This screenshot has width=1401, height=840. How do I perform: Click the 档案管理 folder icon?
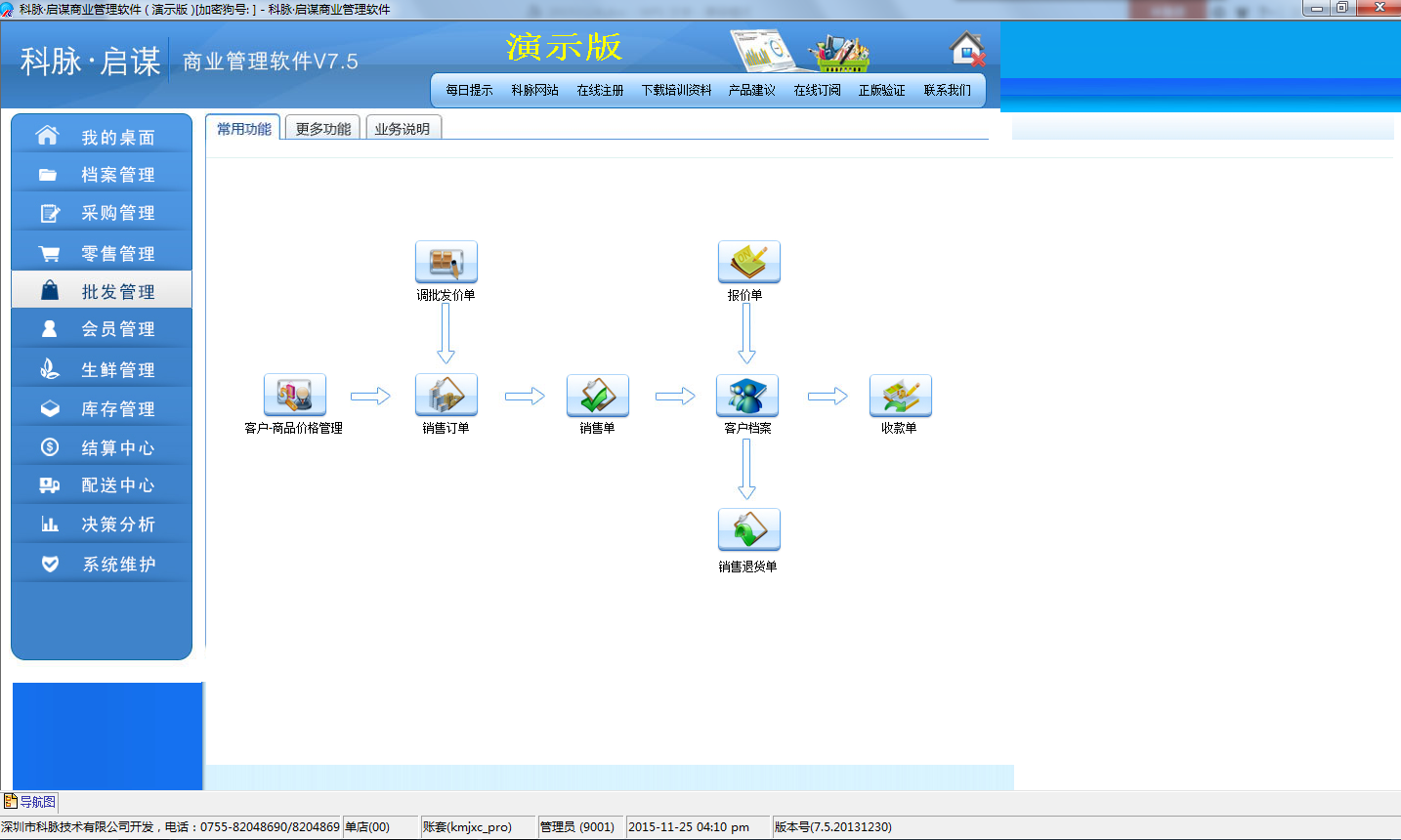(48, 175)
